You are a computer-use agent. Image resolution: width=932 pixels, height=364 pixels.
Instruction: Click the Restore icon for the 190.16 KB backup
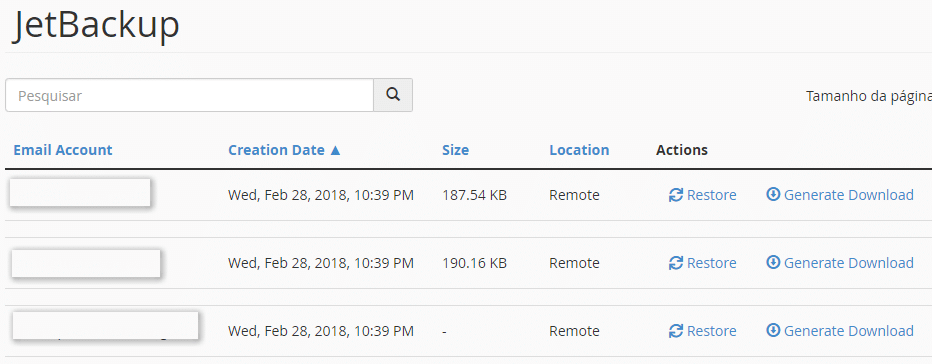(676, 263)
